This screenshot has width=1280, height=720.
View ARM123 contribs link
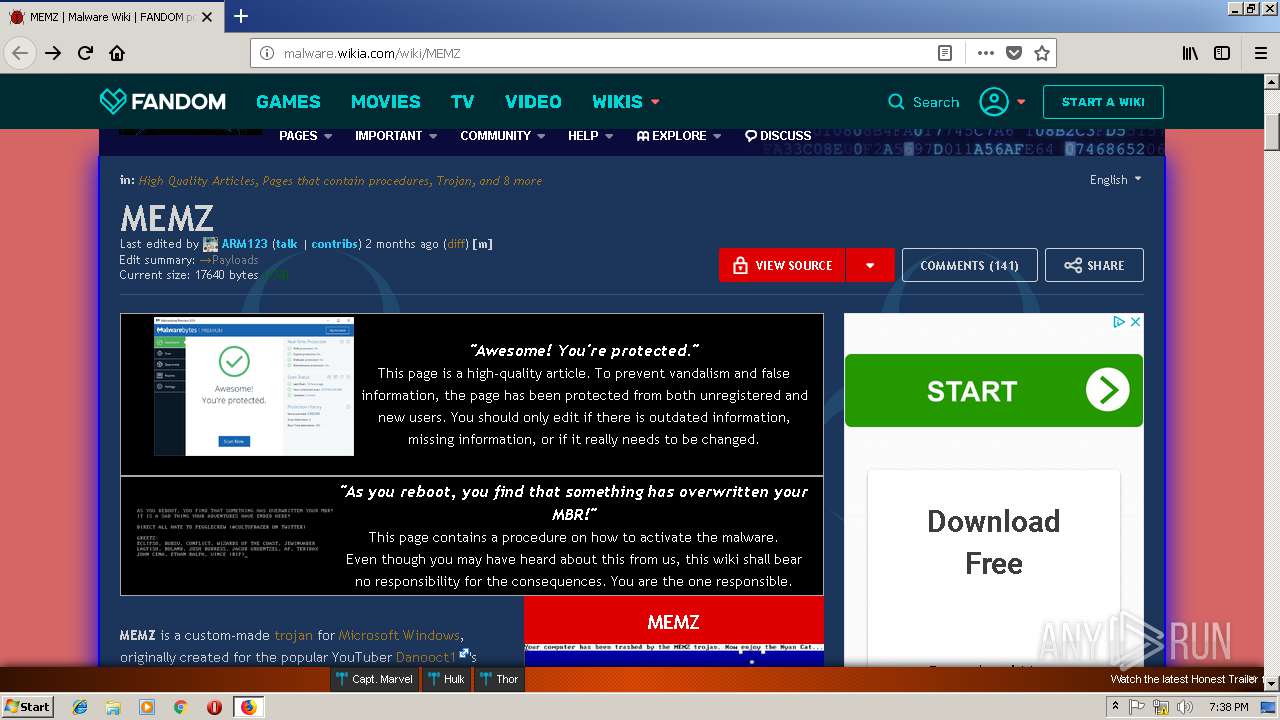click(334, 244)
